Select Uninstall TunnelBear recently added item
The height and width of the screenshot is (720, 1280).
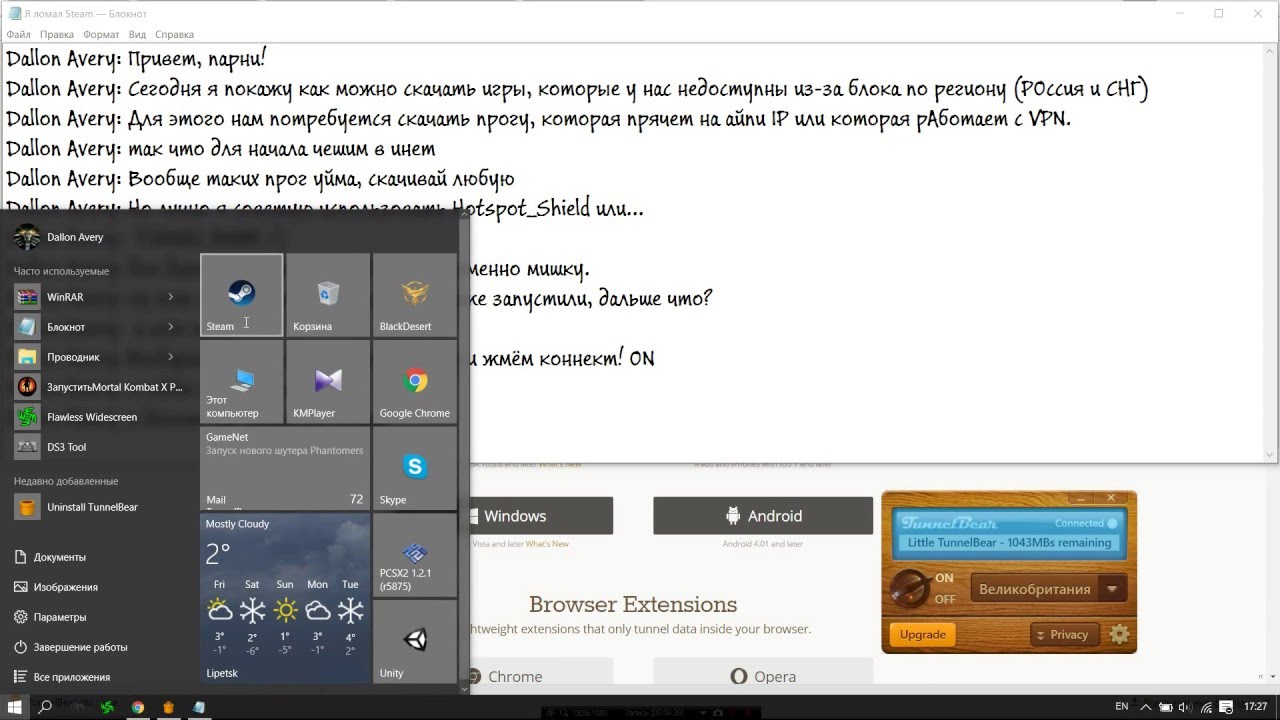click(98, 507)
